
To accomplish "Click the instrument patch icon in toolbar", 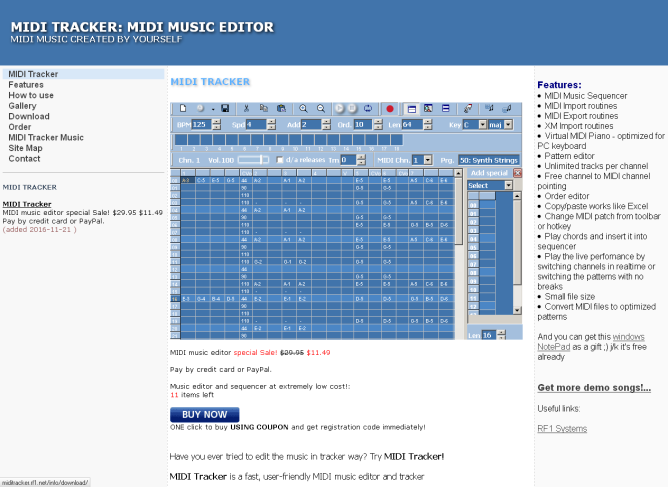I will coord(468,109).
